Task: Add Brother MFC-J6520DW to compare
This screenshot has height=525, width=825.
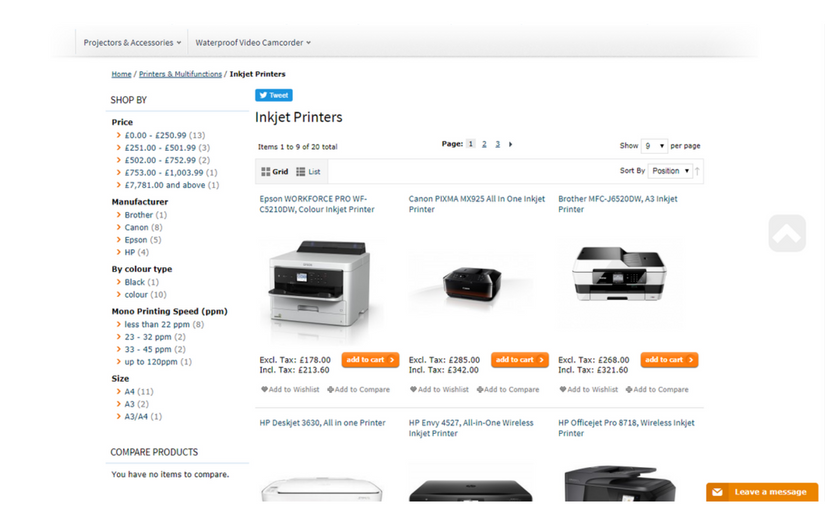Action: pyautogui.click(x=658, y=390)
